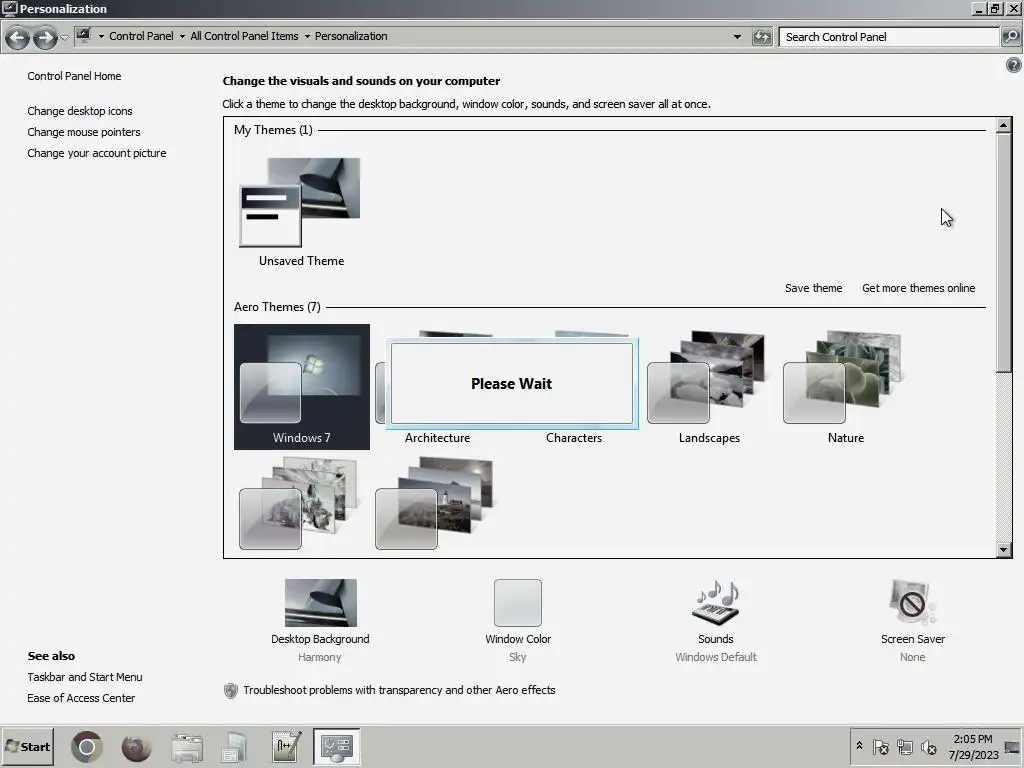Open Control Panel Home link

point(74,76)
